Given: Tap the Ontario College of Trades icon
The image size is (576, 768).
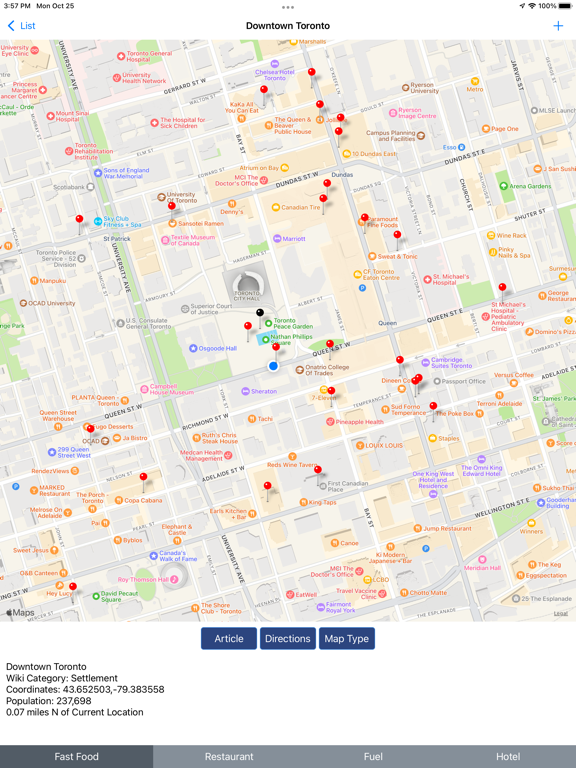Looking at the screenshot, I should coord(300,370).
